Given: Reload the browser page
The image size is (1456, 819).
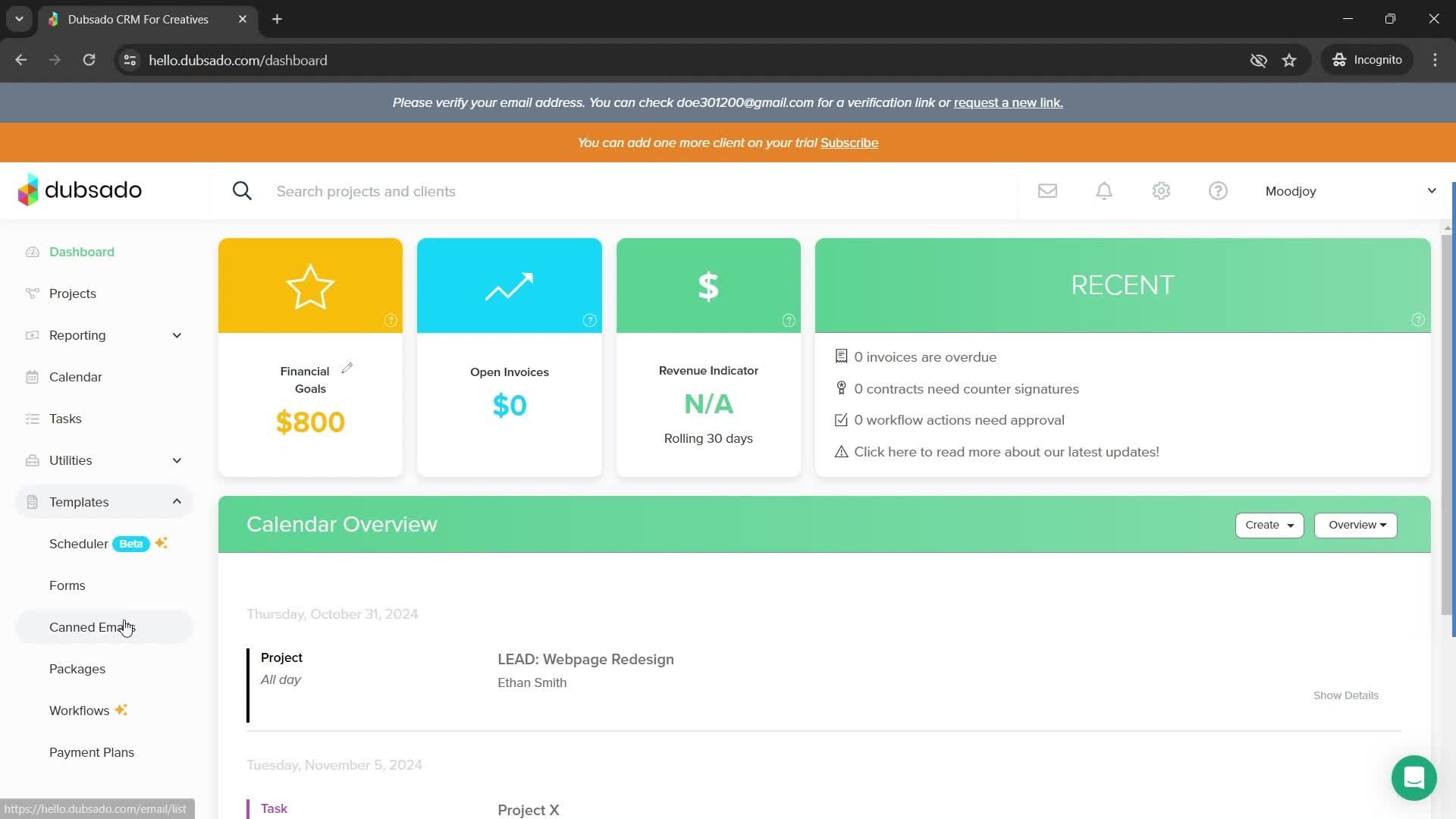Looking at the screenshot, I should [89, 60].
